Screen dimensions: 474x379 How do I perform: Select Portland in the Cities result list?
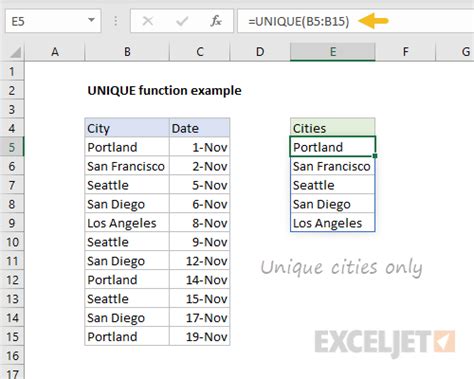point(333,147)
